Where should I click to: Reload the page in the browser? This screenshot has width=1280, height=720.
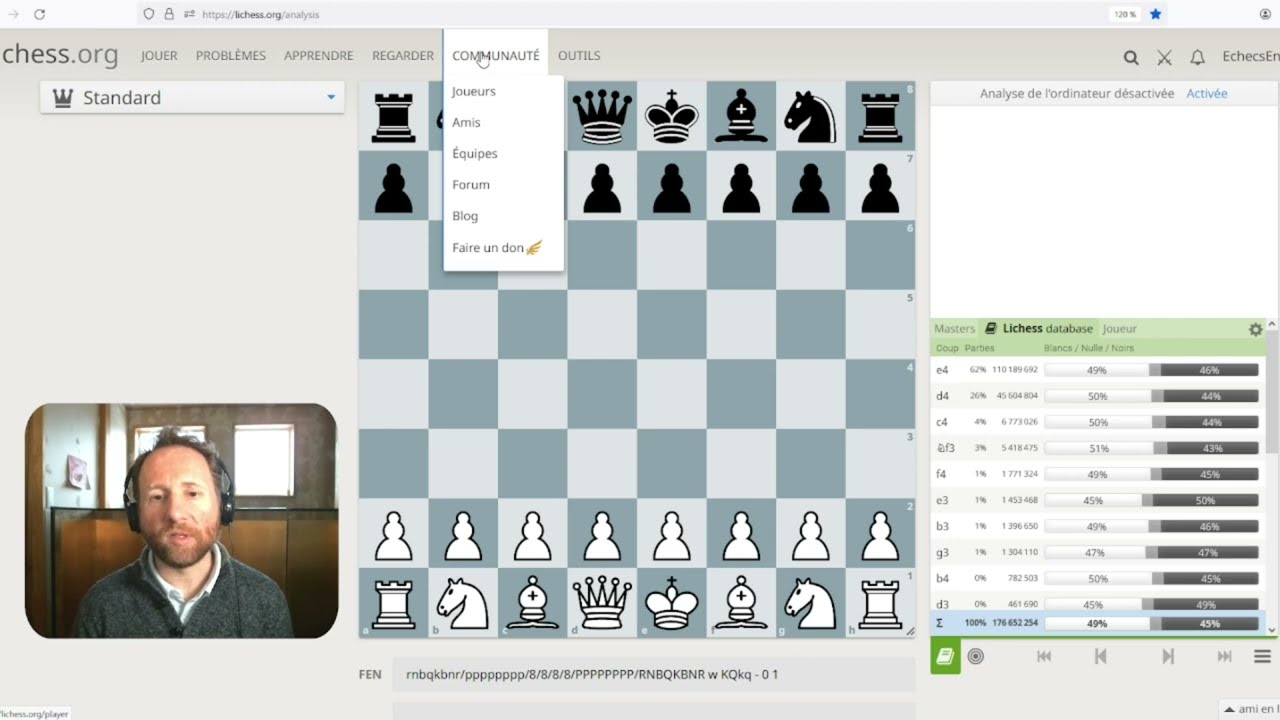coord(39,14)
